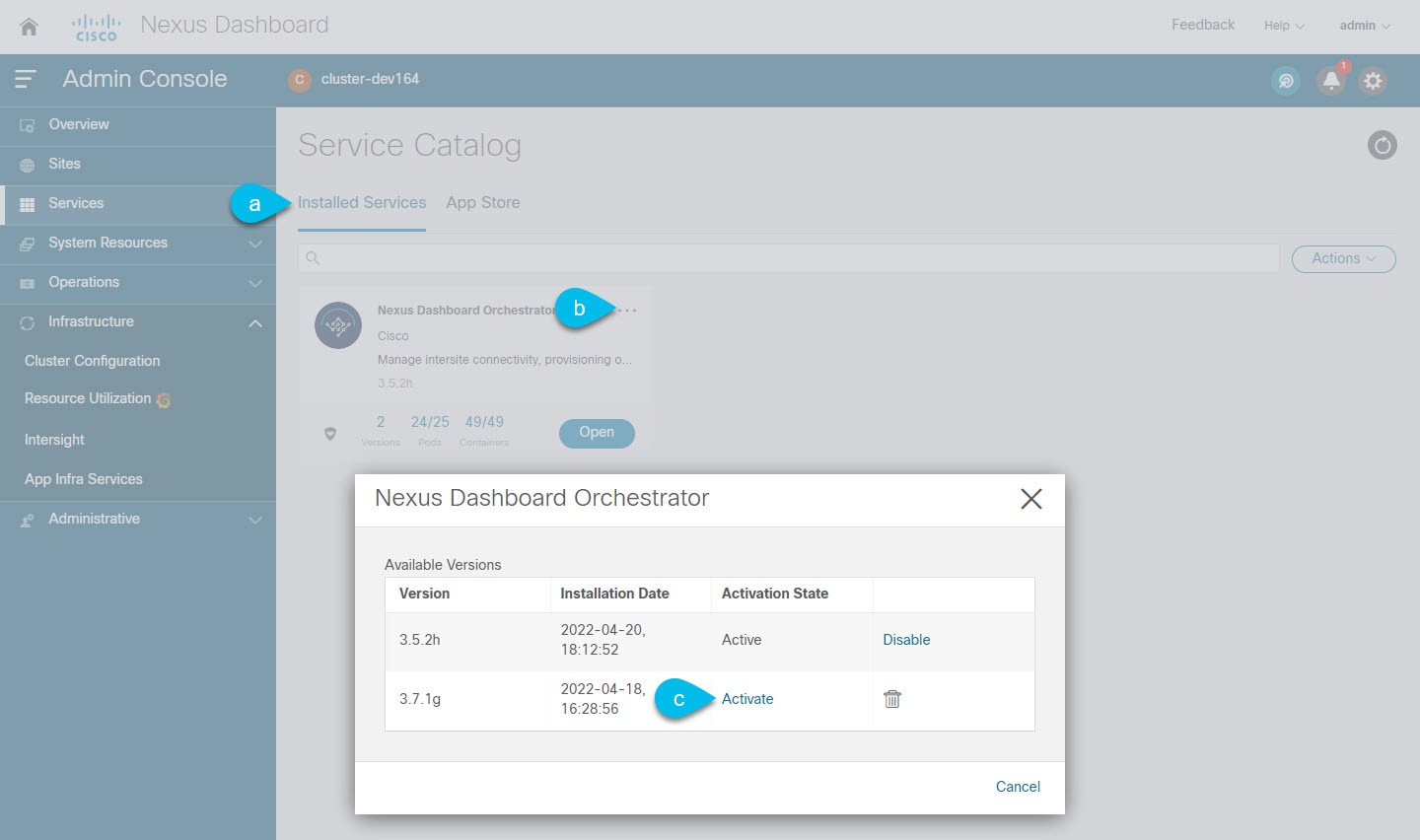Open the Actions dropdown

click(x=1344, y=258)
